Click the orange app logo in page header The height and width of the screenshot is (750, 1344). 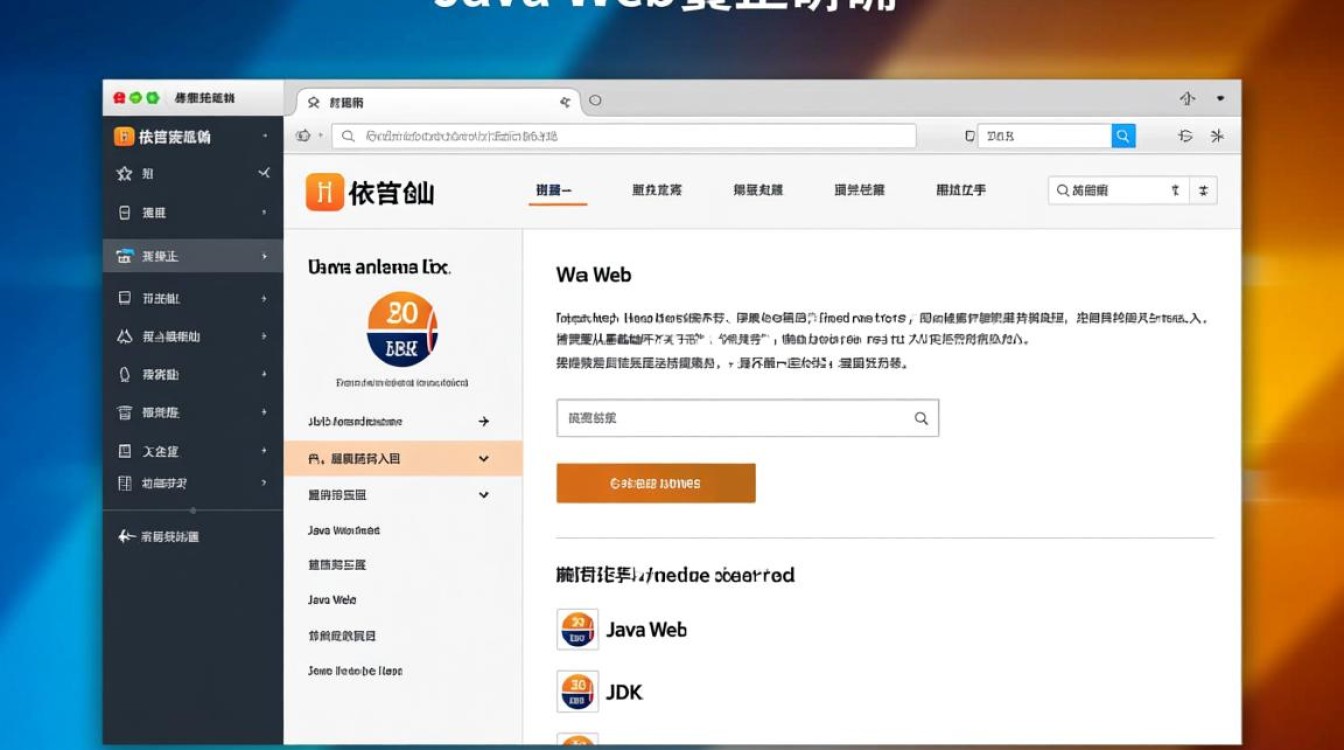click(x=324, y=191)
